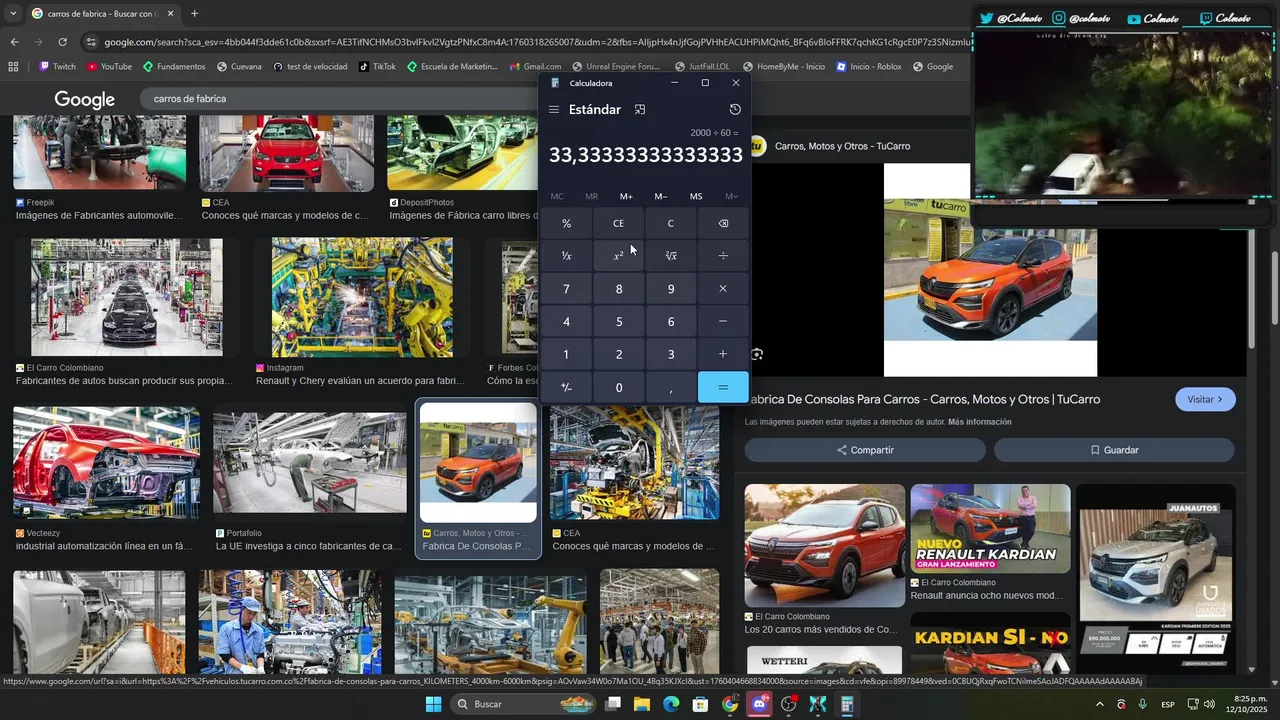Image resolution: width=1280 pixels, height=720 pixels.
Task: Open the Chrome apps grid icon
Action: (x=13, y=67)
